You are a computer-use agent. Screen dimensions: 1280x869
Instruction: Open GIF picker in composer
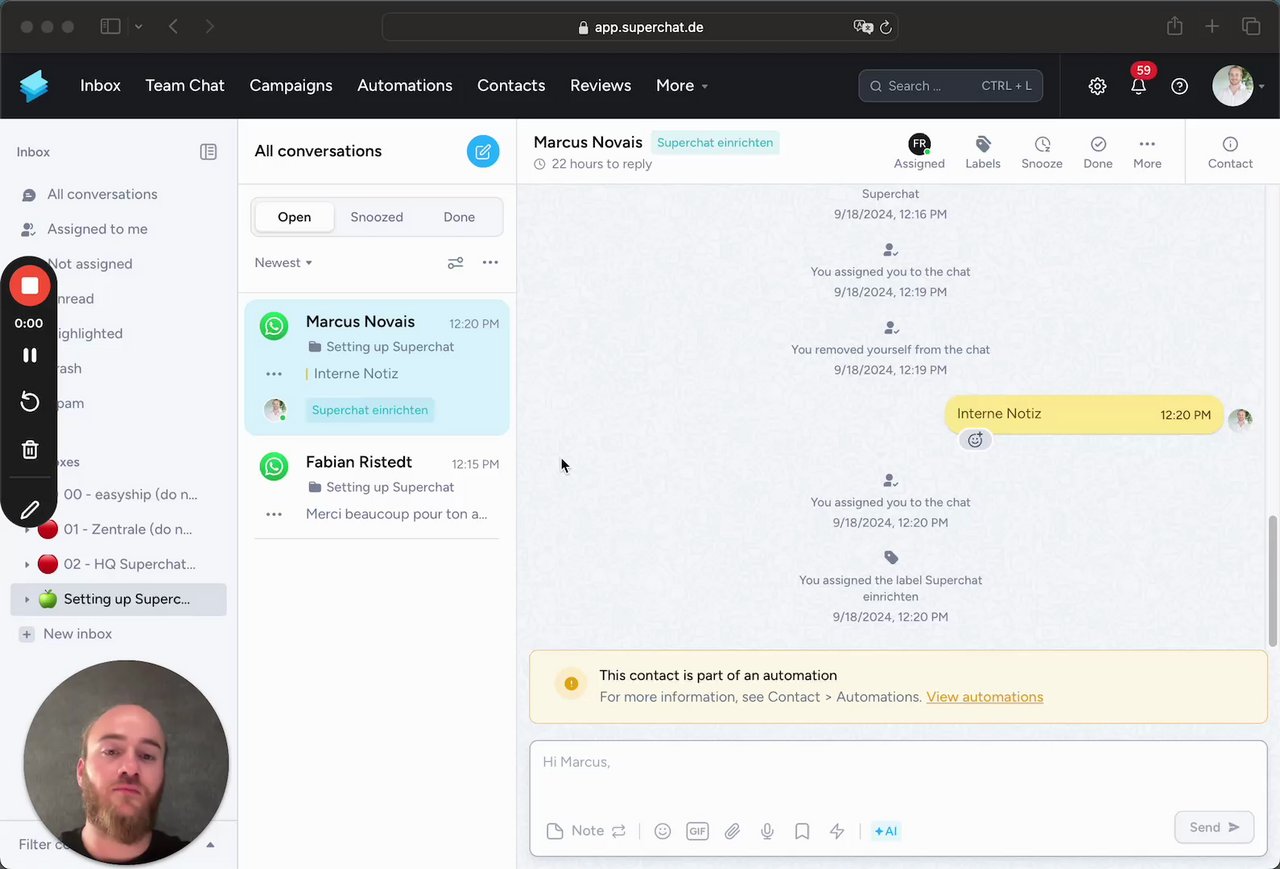(x=697, y=830)
